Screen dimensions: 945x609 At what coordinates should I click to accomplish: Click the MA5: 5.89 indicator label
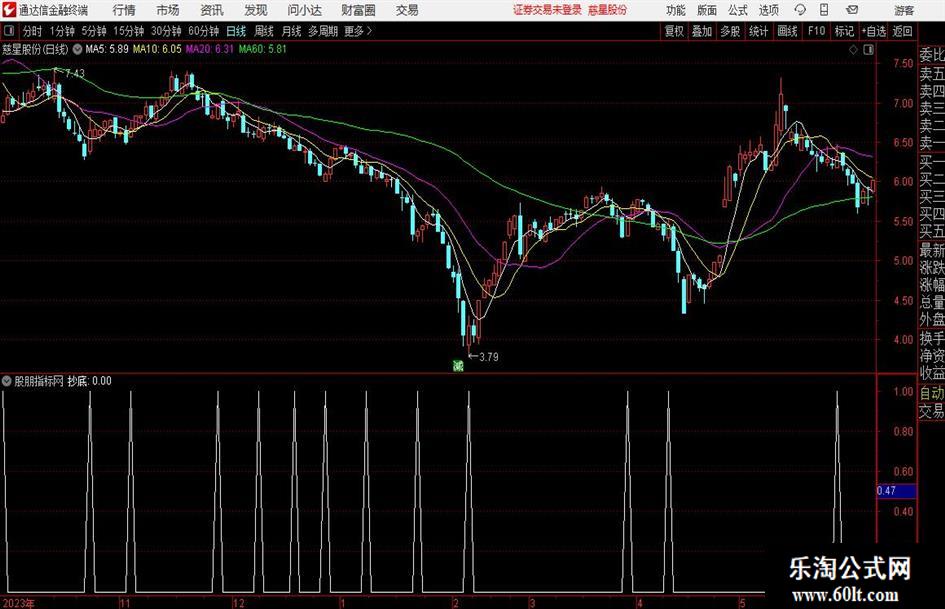pyautogui.click(x=107, y=49)
